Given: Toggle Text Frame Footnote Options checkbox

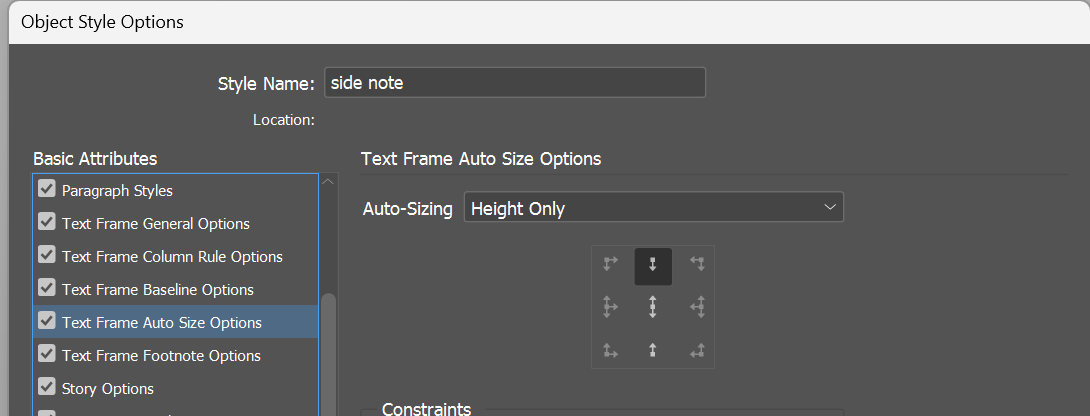Looking at the screenshot, I should (46, 354).
